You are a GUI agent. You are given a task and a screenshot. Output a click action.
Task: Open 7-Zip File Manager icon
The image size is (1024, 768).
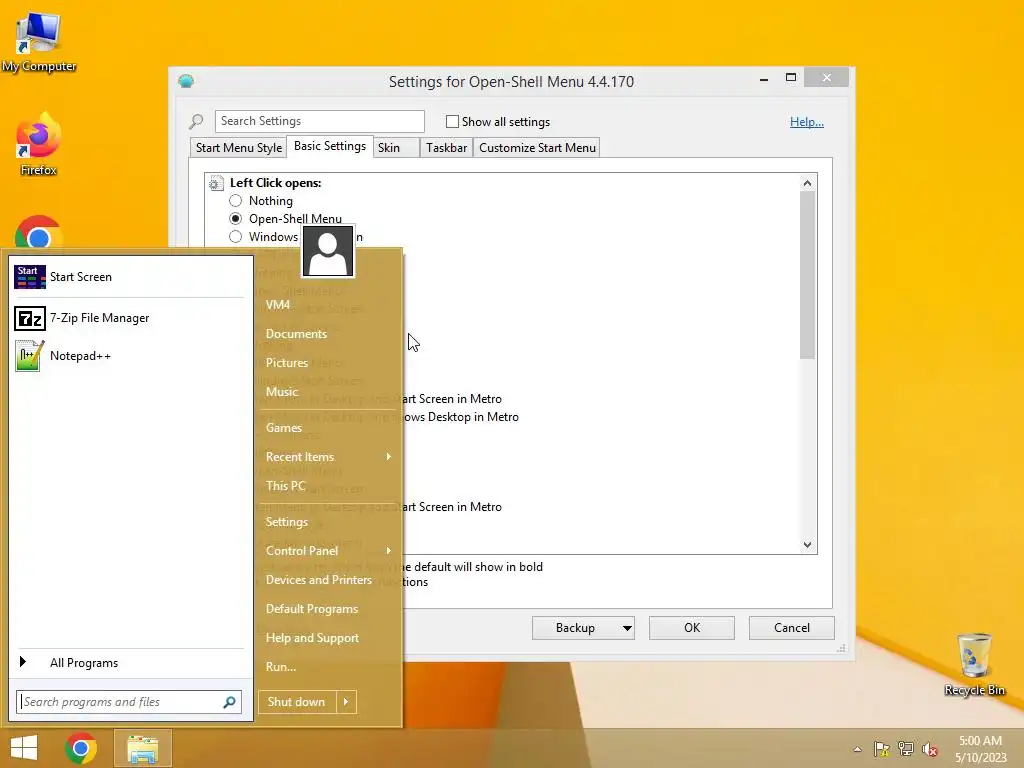[29, 318]
